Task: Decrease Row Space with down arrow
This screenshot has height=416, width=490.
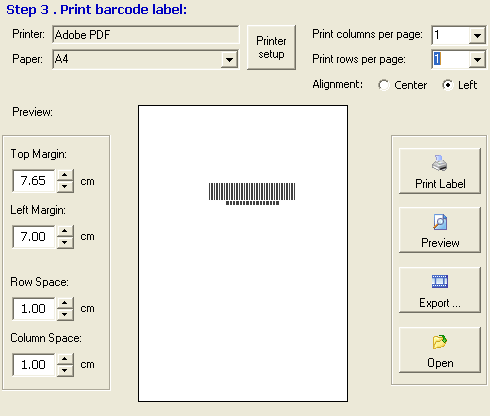Action: click(x=65, y=314)
